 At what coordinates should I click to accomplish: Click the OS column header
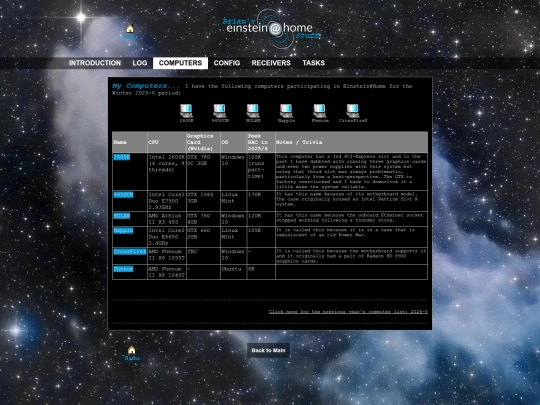(x=233, y=142)
